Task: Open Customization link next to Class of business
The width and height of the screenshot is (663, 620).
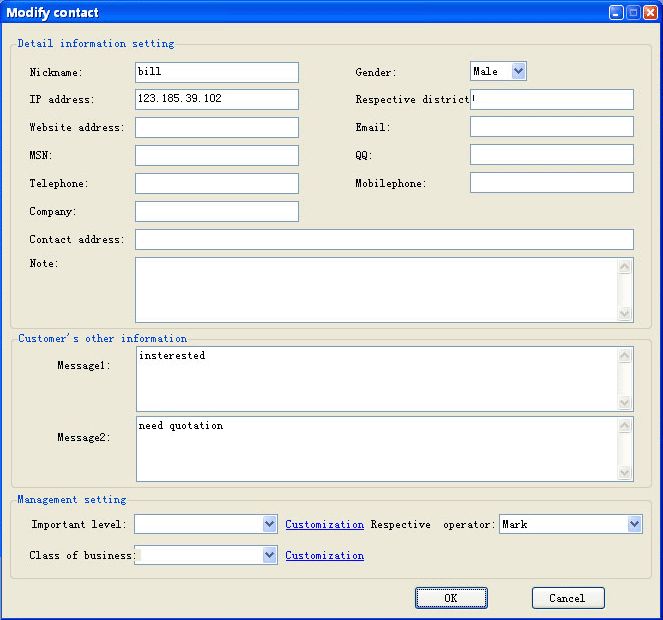Action: (x=324, y=555)
